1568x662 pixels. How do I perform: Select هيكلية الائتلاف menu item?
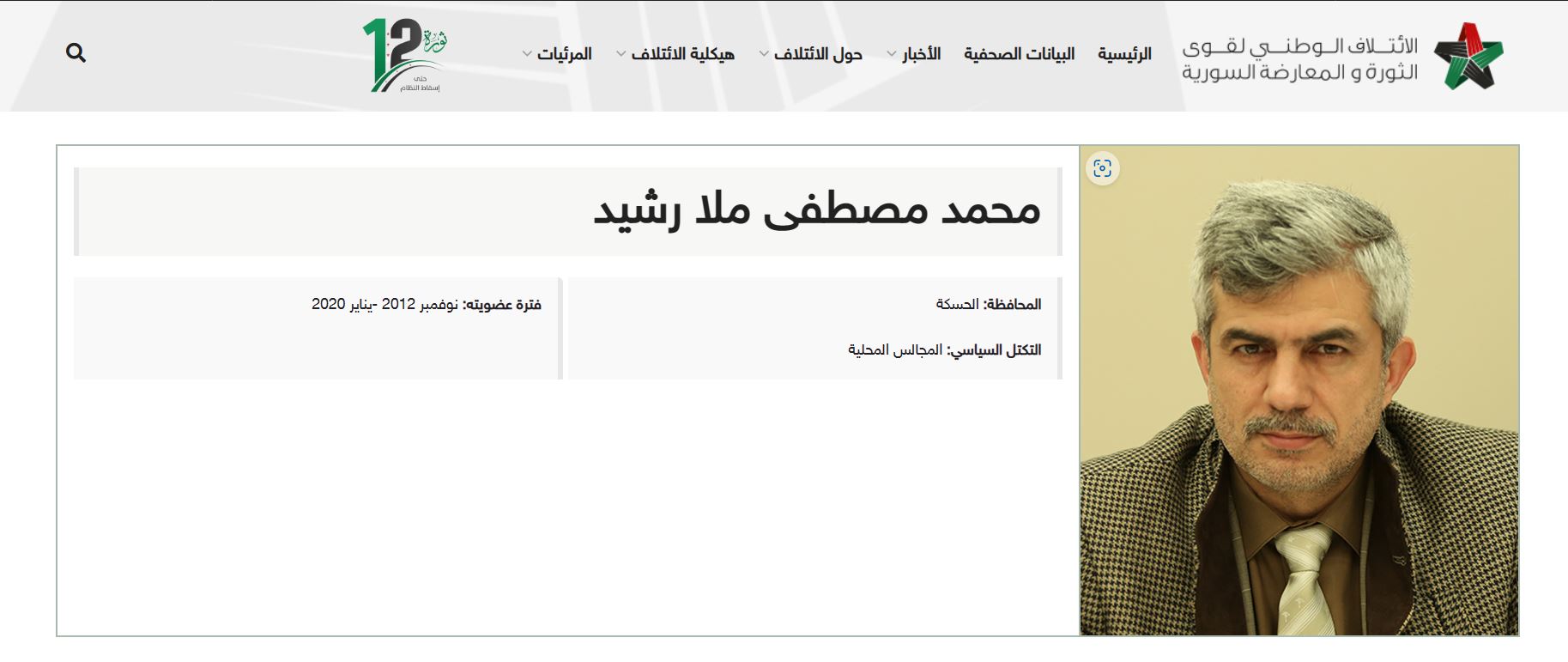point(683,54)
